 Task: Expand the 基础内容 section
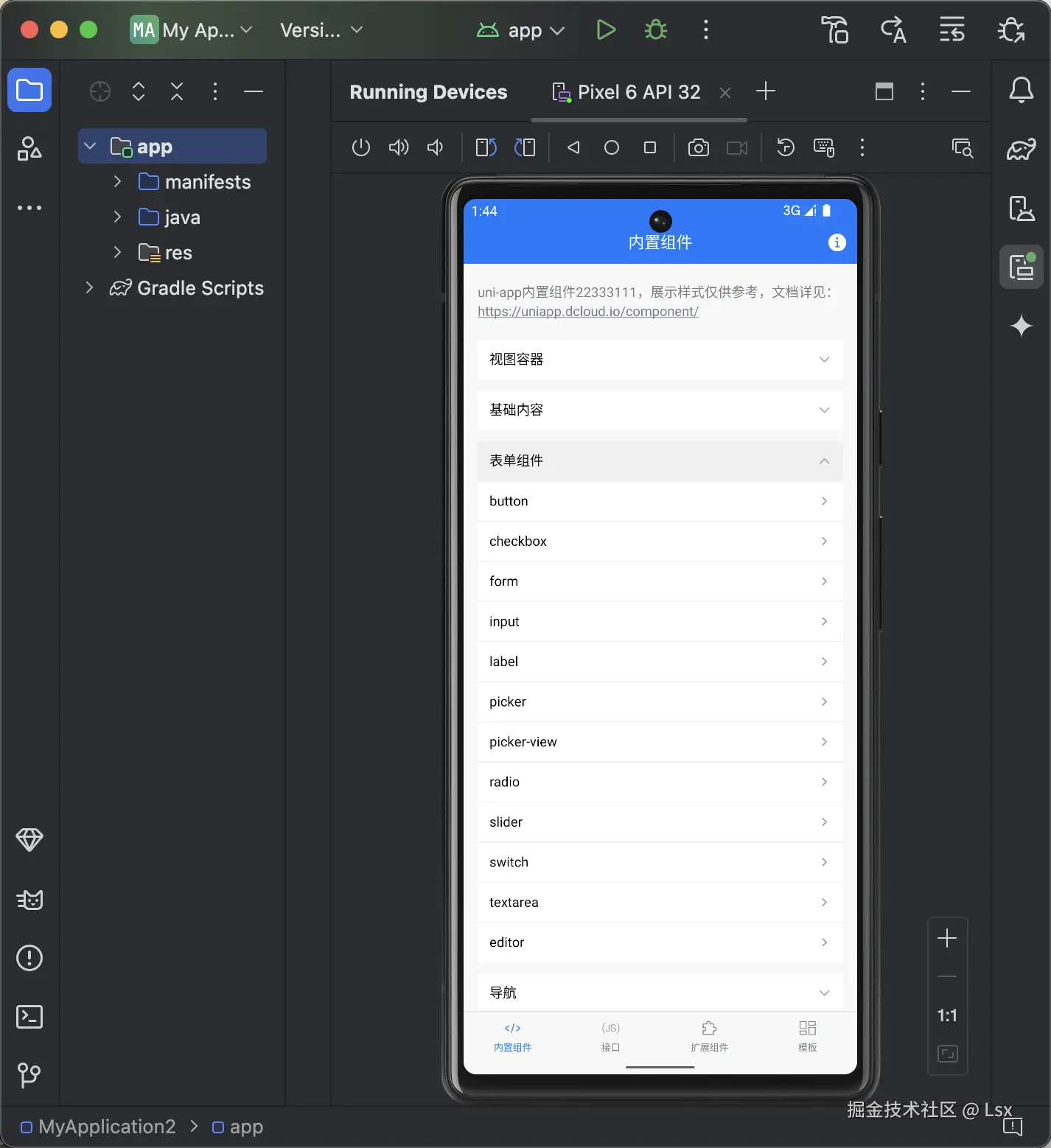660,410
